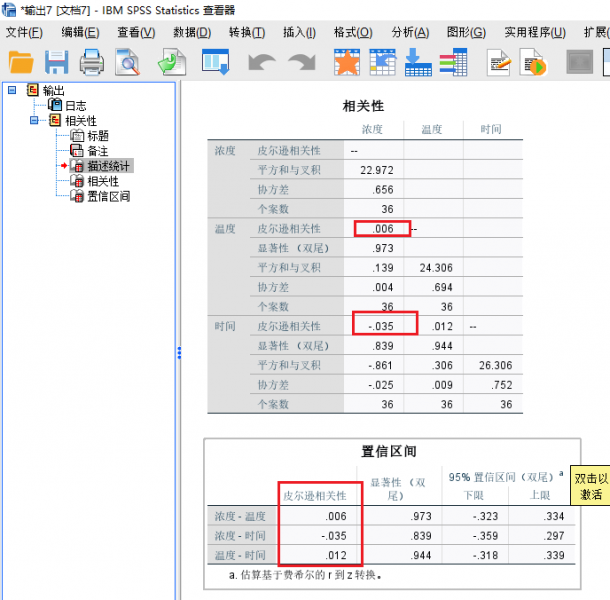Click the 浓度 column header
The image size is (610, 600).
[372, 129]
